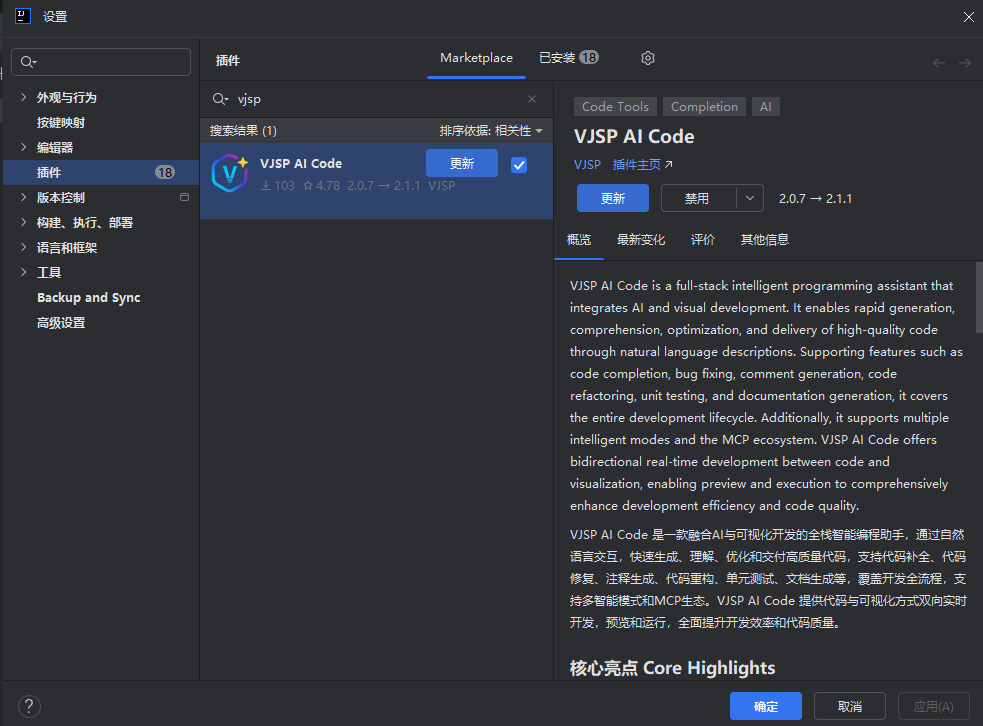The image size is (983, 726).
Task: Uncheck the VJSP AI Code enabled checkbox
Action: click(519, 165)
